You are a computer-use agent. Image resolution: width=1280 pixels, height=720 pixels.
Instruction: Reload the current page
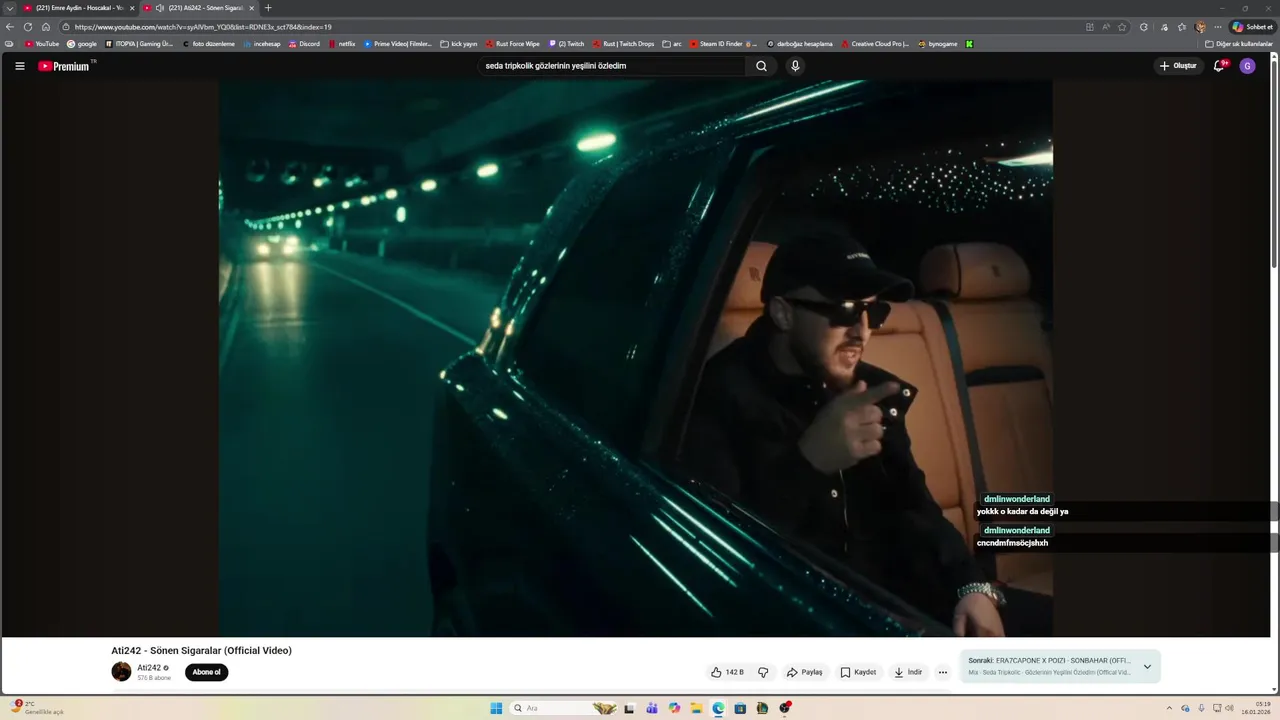point(28,27)
